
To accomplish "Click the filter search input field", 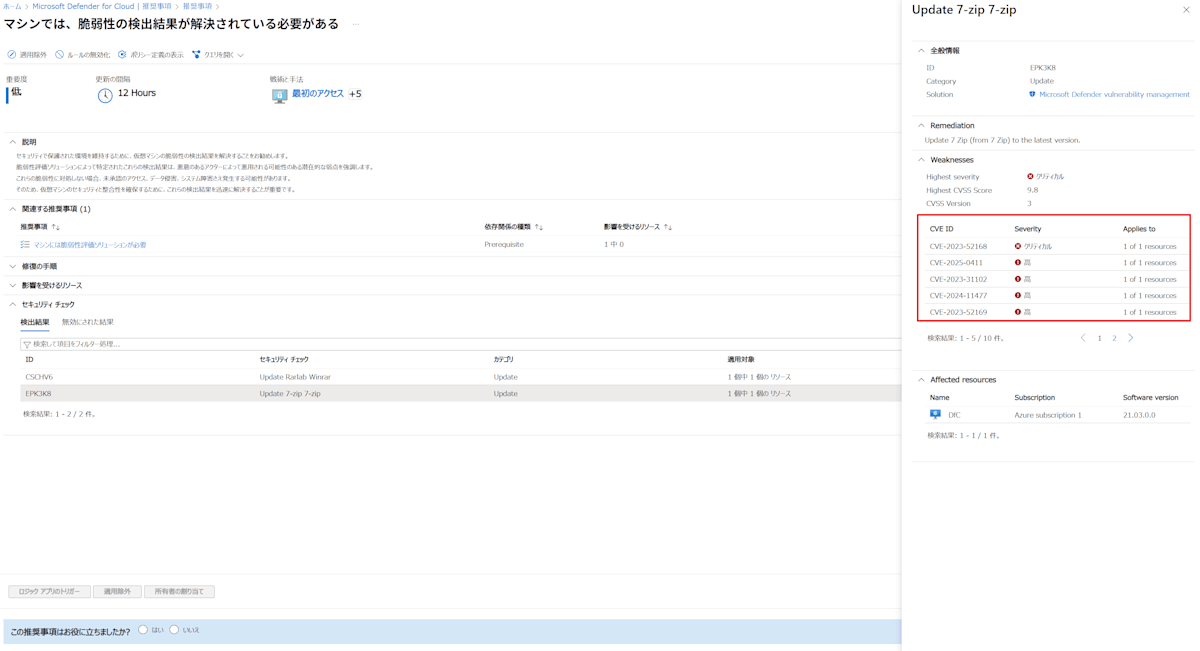I will (x=460, y=344).
